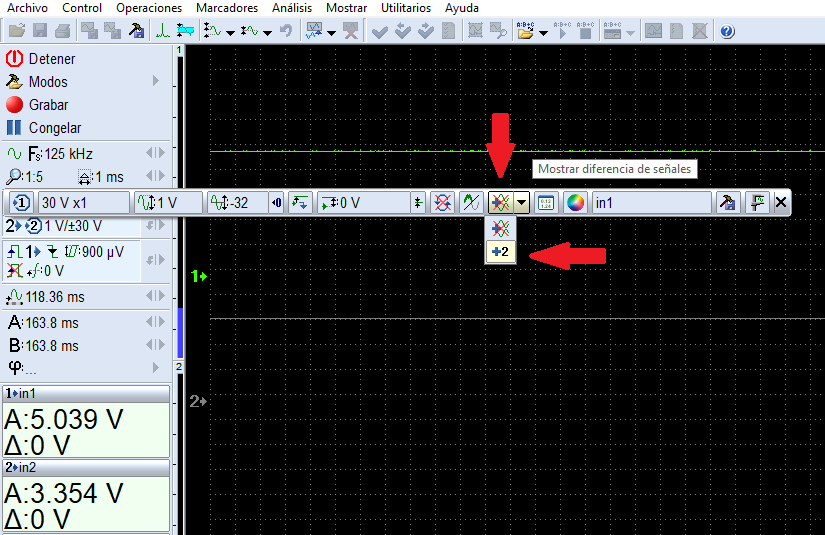Click the show signal difference icon
The height and width of the screenshot is (535, 825).
(501, 203)
